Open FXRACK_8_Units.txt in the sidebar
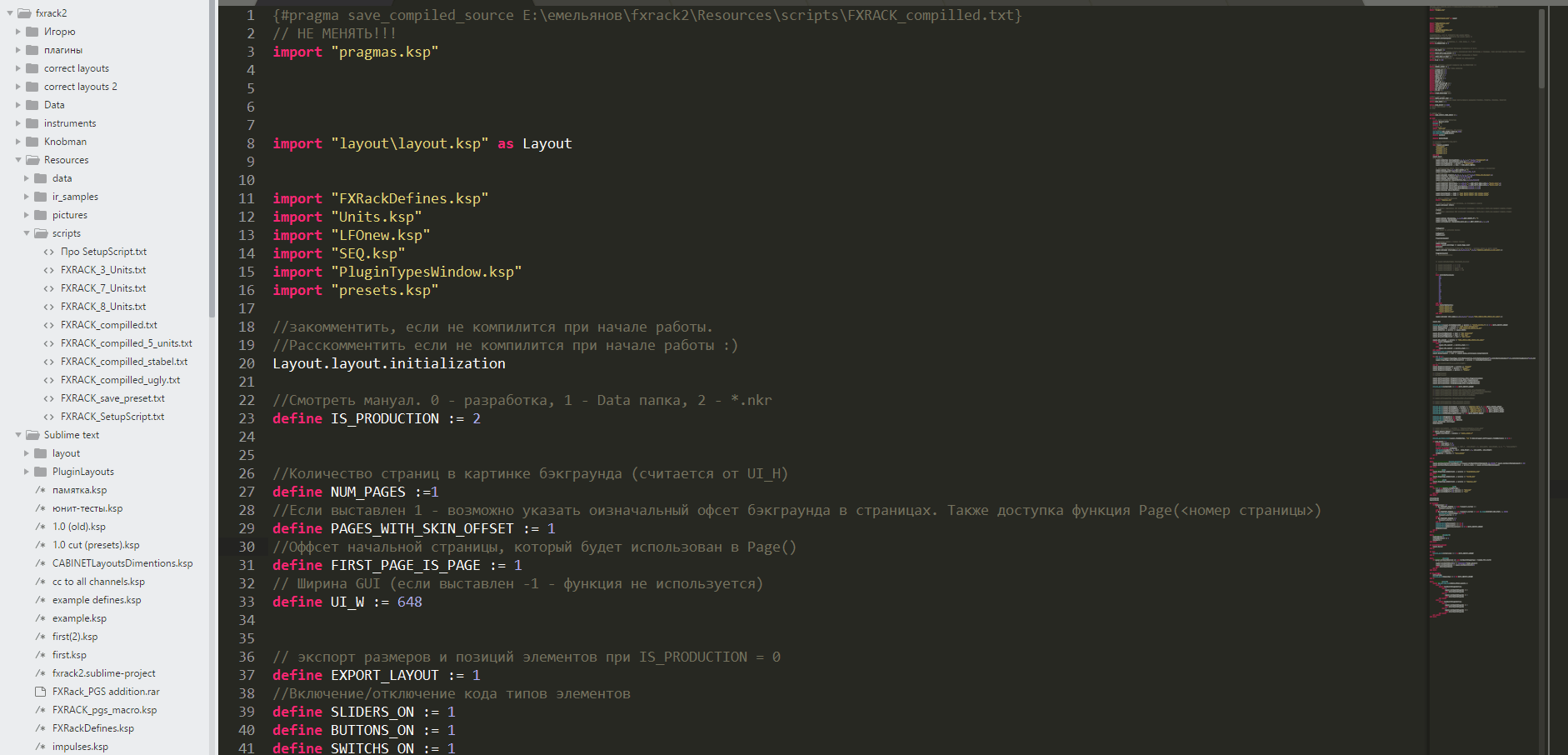Screen dimensions: 1568x755 [x=103, y=307]
